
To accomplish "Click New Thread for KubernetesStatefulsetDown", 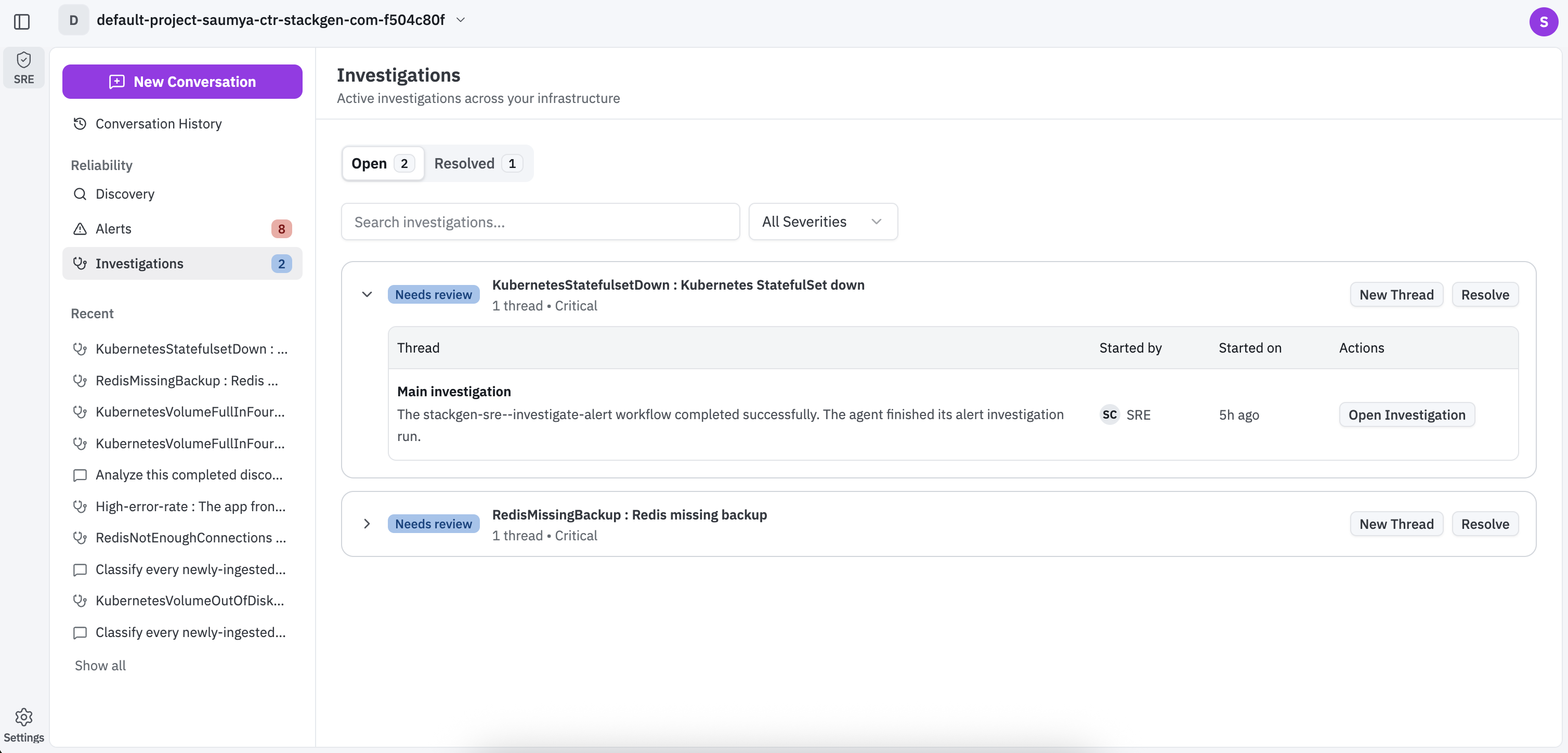I will click(1396, 295).
